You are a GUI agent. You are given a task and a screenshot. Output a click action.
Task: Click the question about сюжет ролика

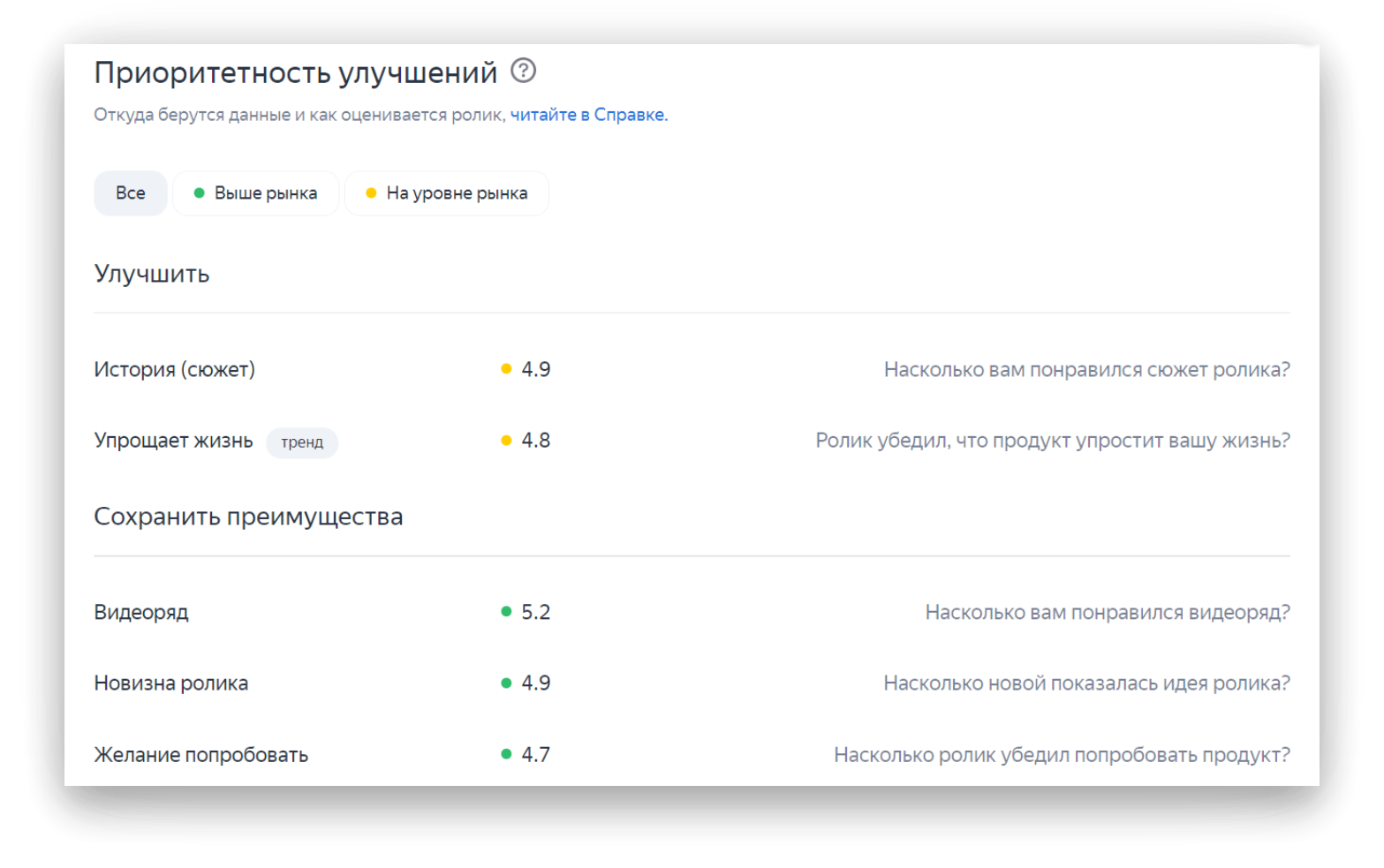click(x=1085, y=369)
